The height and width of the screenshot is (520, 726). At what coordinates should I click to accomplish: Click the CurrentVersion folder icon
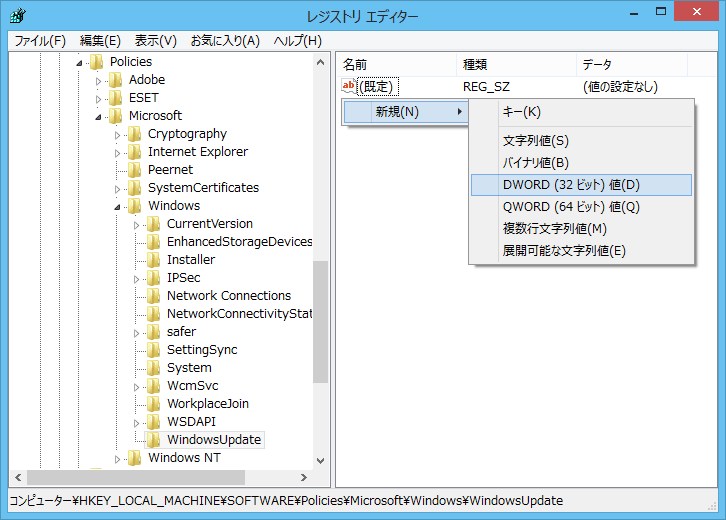154,224
